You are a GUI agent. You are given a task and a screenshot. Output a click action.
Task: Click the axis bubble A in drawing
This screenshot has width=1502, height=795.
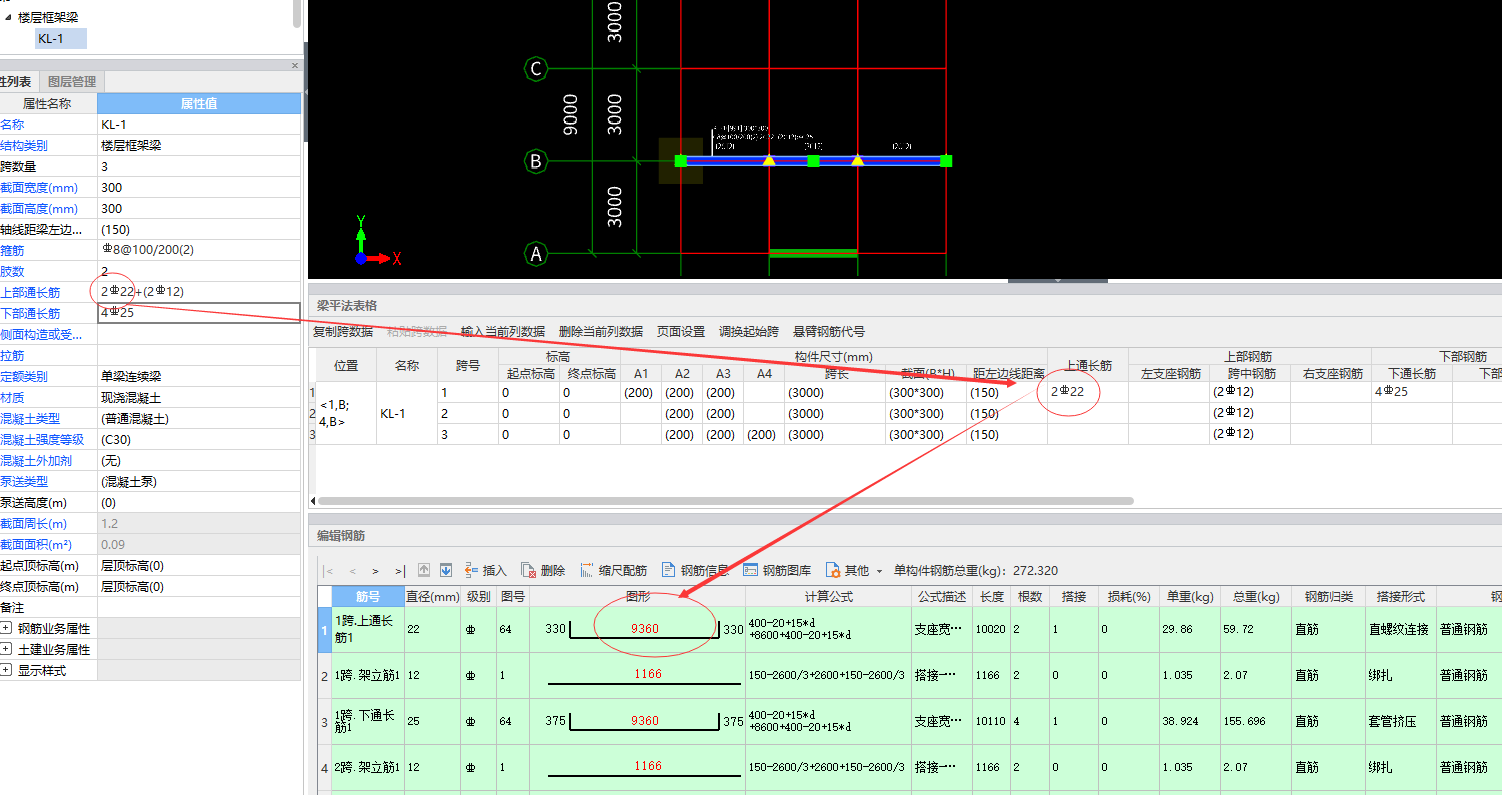click(x=536, y=254)
